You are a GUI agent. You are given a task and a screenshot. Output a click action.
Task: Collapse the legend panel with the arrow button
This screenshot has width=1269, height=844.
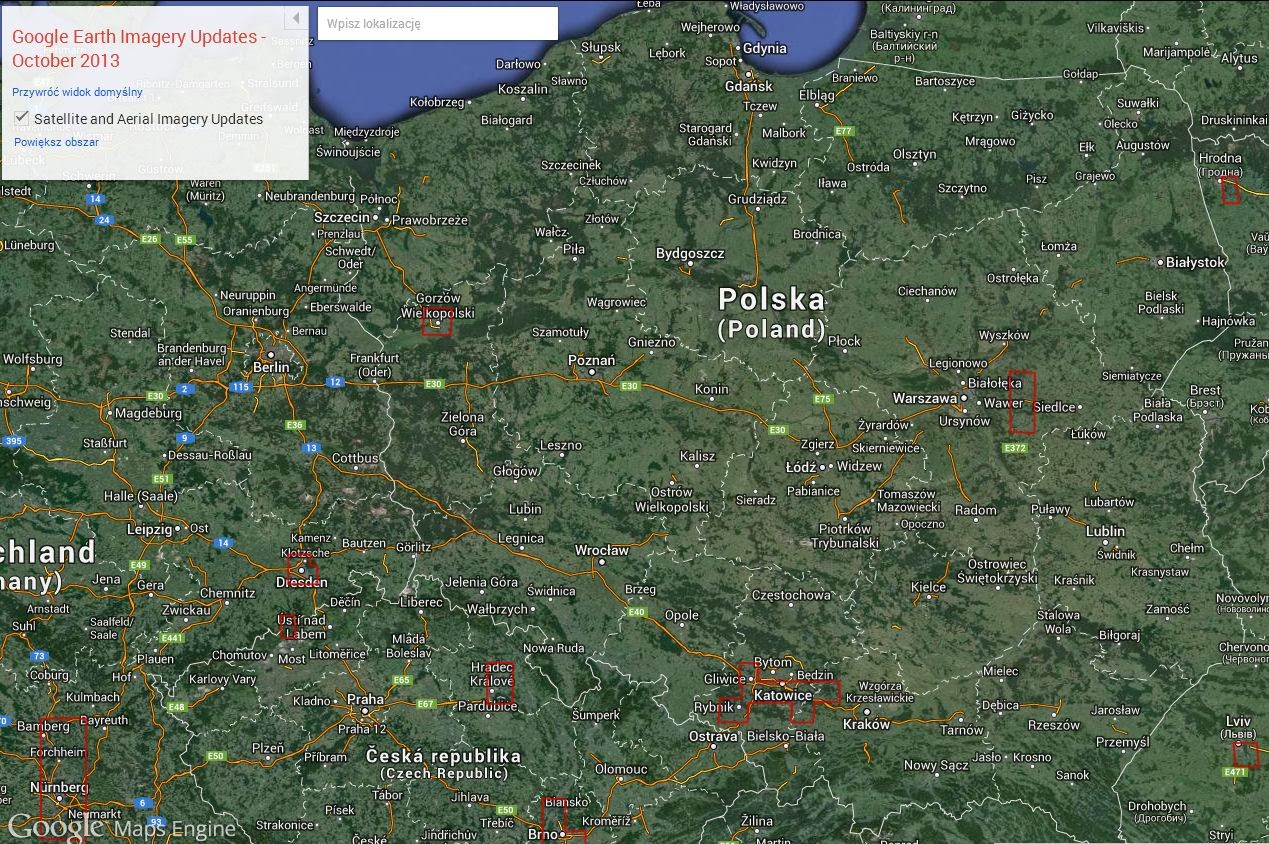pos(296,19)
